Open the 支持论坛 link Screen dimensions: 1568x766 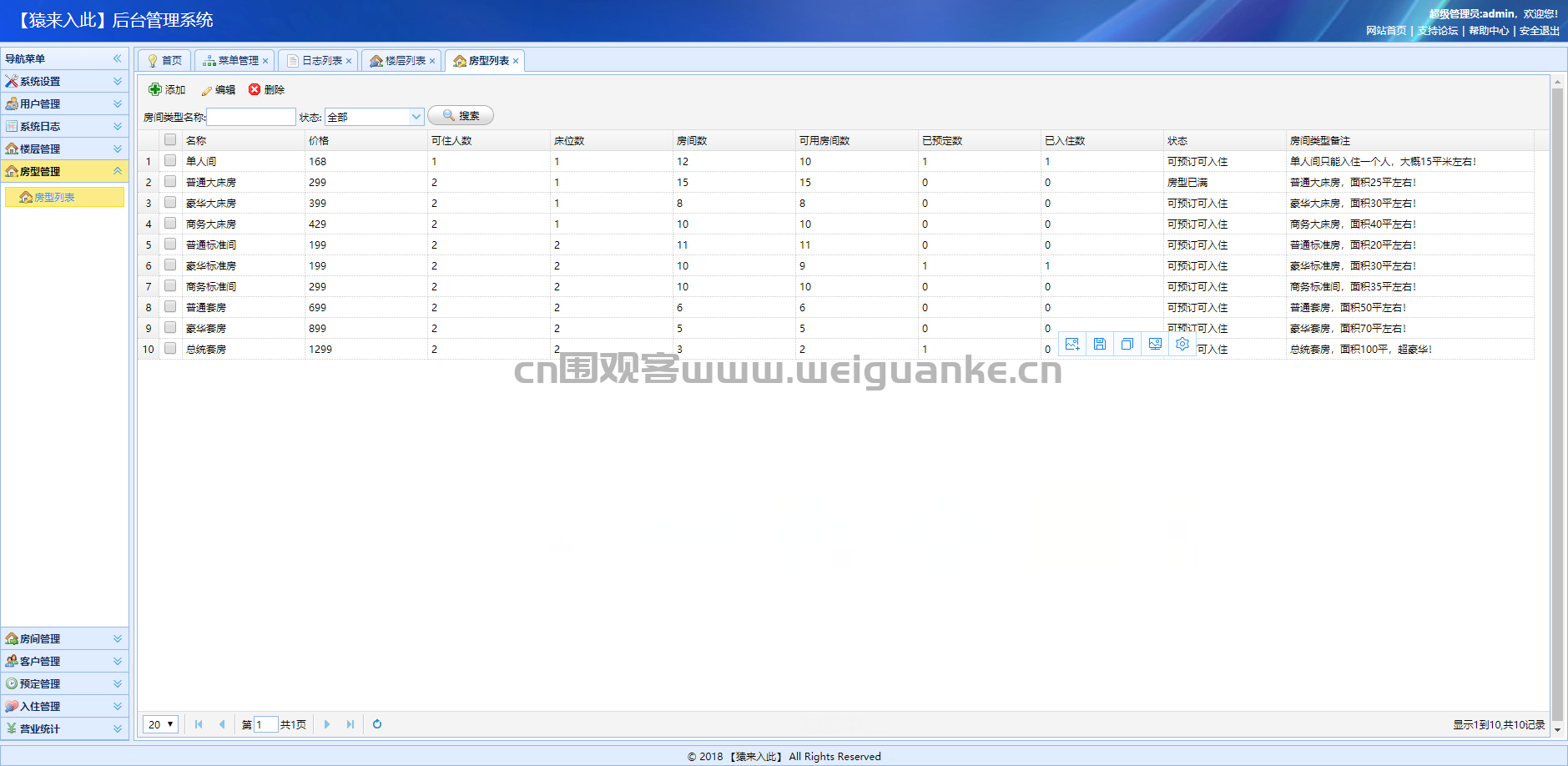(1438, 31)
